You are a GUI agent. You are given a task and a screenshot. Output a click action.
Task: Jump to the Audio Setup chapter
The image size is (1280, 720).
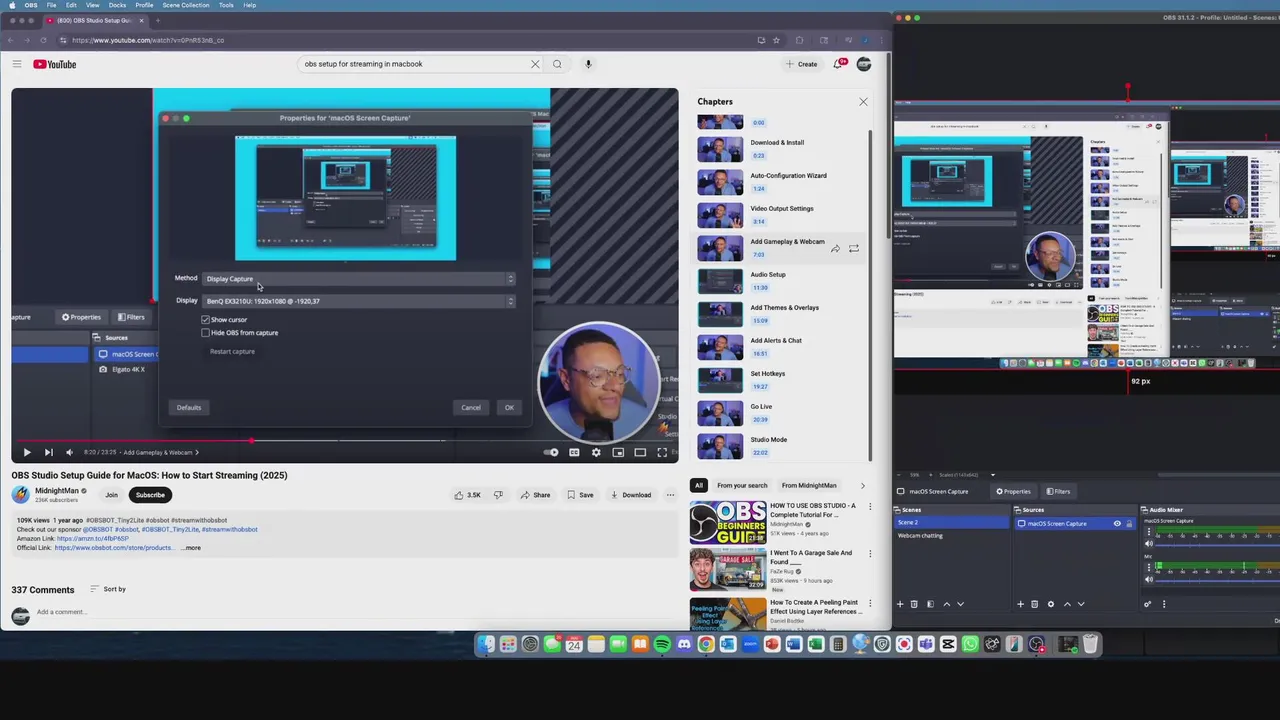[x=777, y=280]
